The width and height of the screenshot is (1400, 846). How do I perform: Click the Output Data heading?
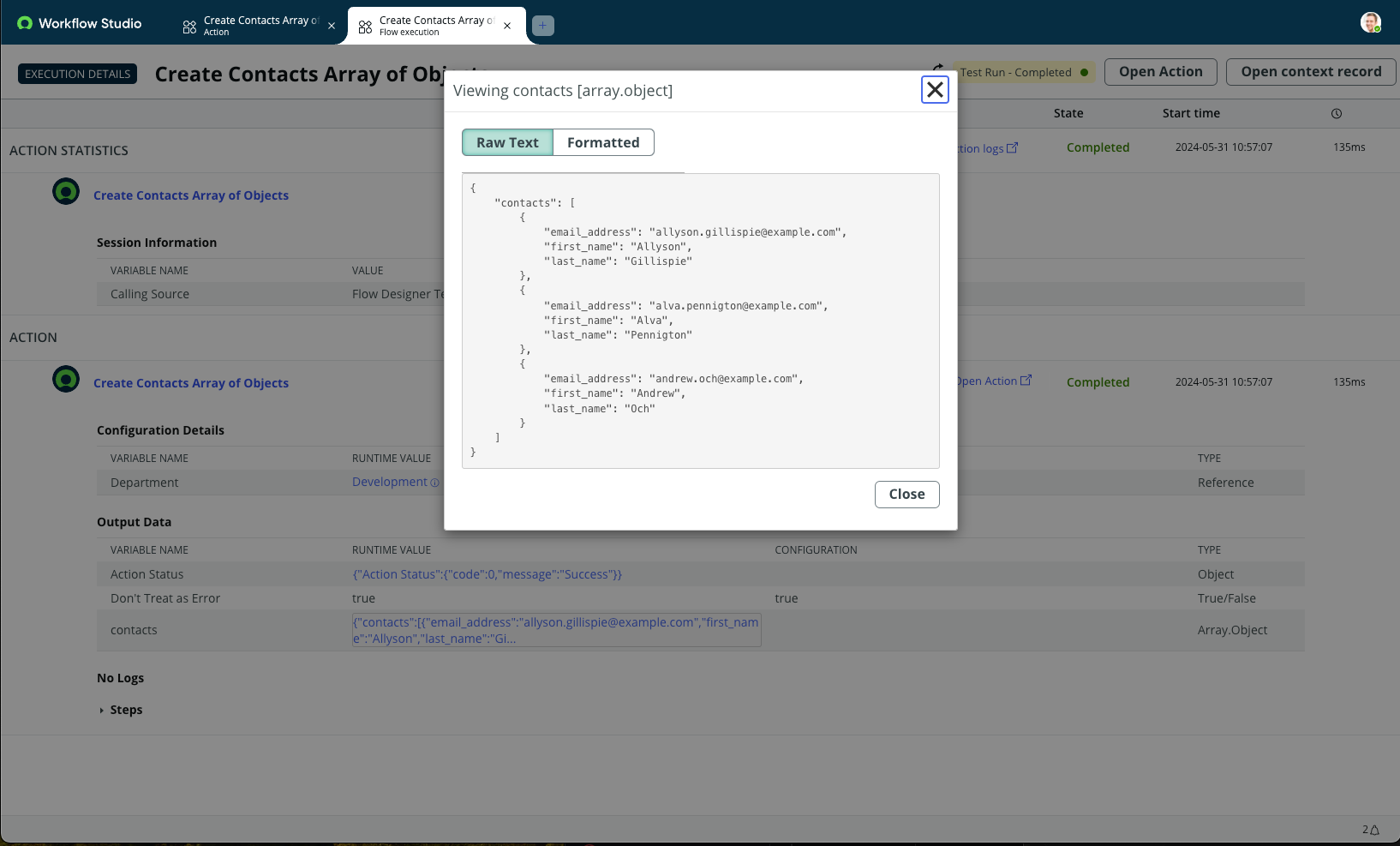134,522
